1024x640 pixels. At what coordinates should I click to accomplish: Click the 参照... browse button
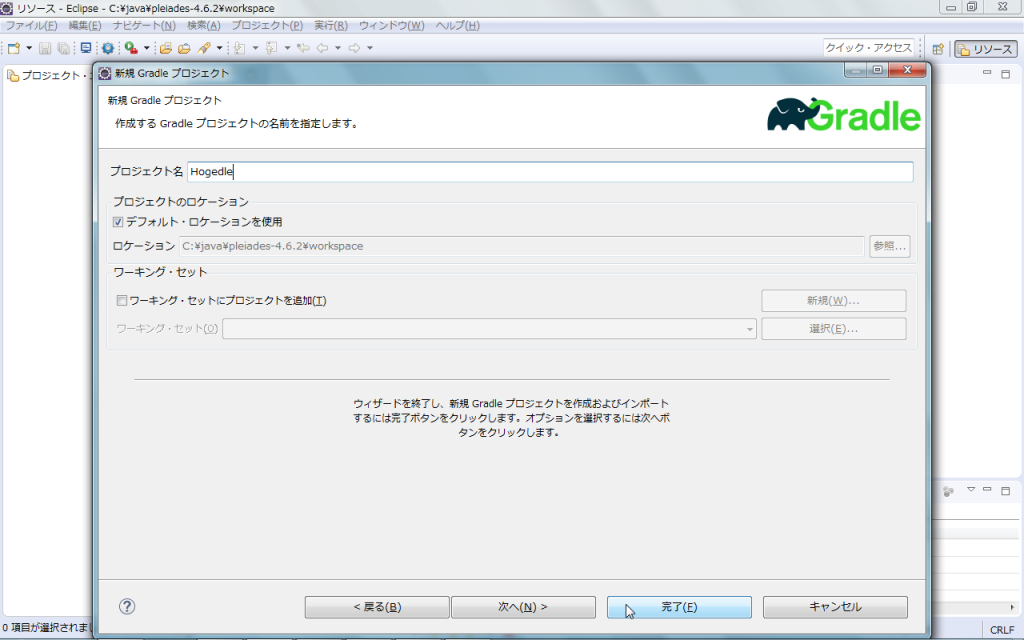889,246
